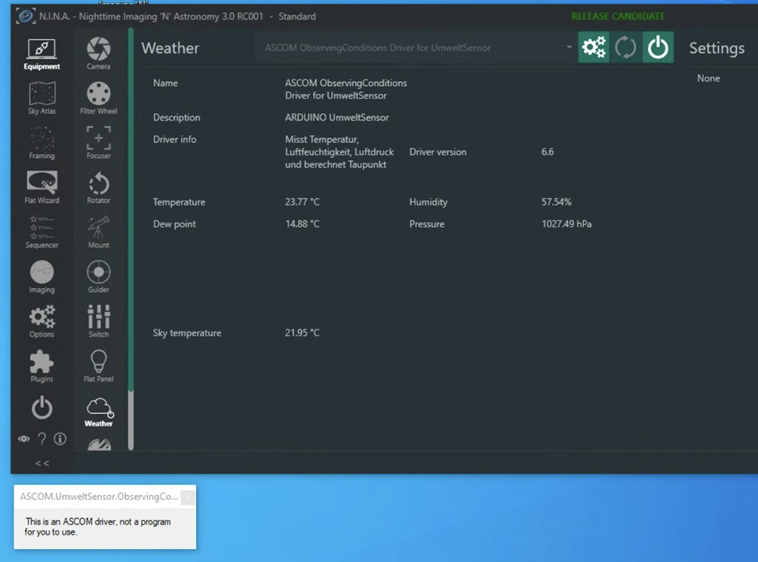The width and height of the screenshot is (758, 562).
Task: Go to the Imaging section
Action: click(42, 276)
